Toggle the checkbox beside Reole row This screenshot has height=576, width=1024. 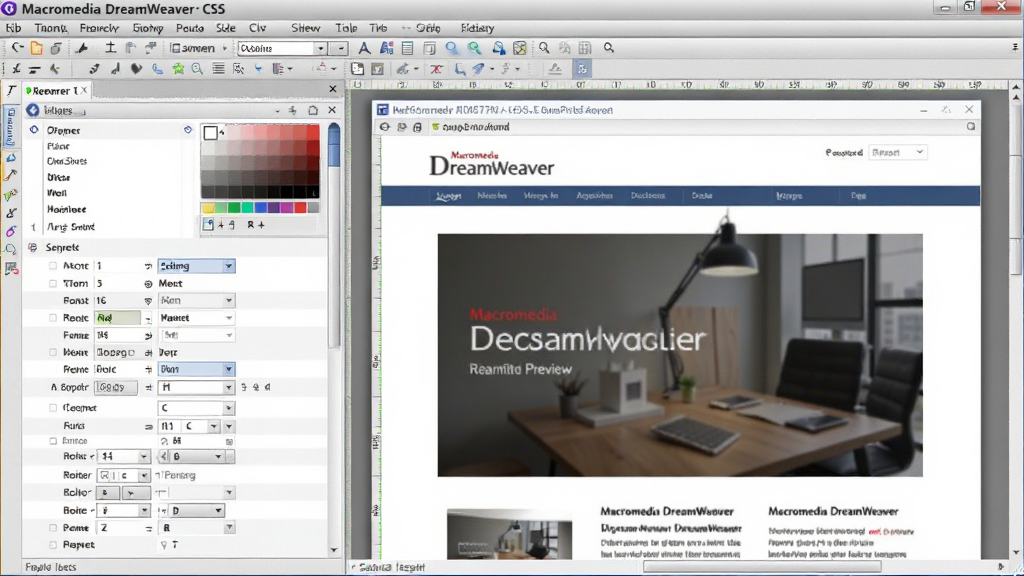53,318
